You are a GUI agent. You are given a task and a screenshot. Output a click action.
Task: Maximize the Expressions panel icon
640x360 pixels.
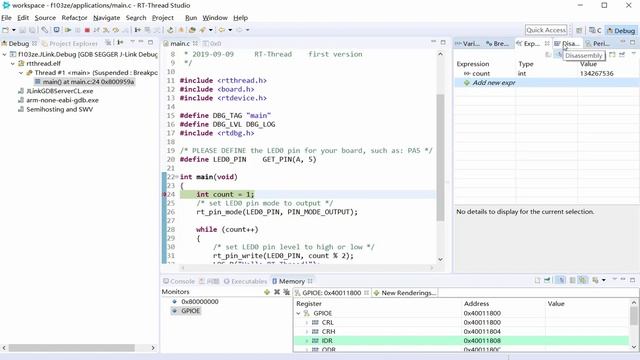click(x=632, y=42)
